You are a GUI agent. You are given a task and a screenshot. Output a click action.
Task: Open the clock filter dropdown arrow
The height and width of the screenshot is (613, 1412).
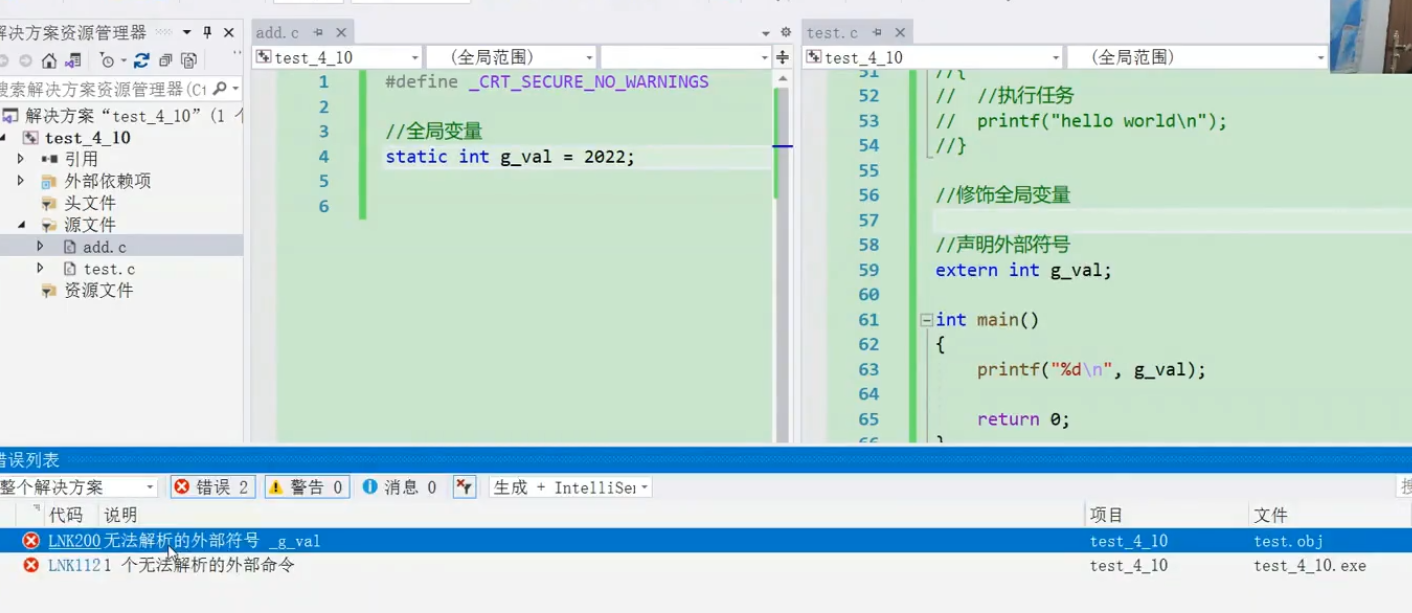point(122,62)
